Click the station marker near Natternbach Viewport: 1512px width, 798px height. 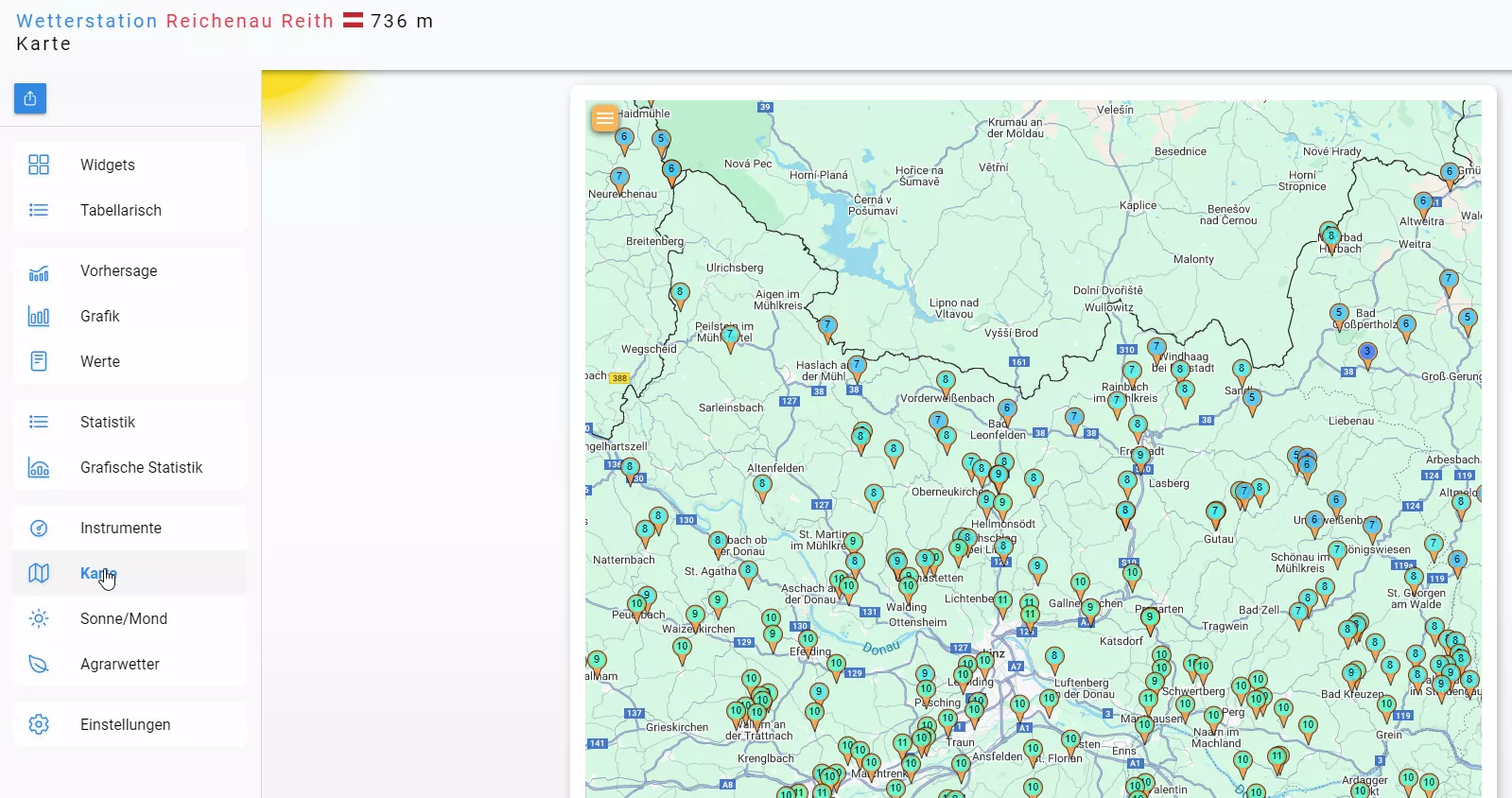point(645,533)
